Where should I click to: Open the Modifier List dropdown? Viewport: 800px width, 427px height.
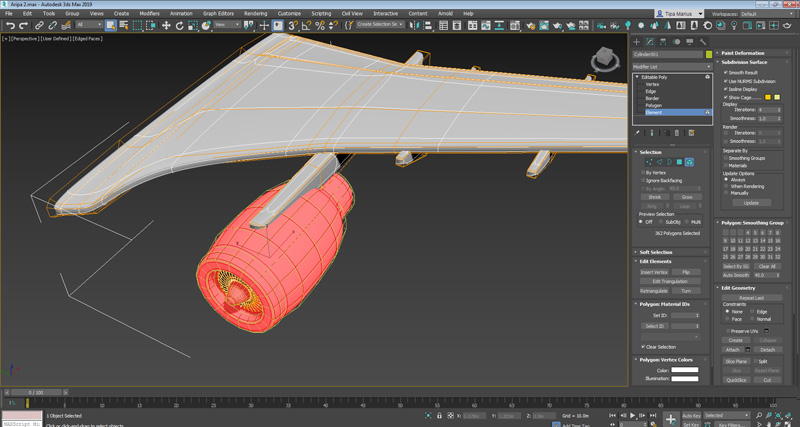pos(672,67)
